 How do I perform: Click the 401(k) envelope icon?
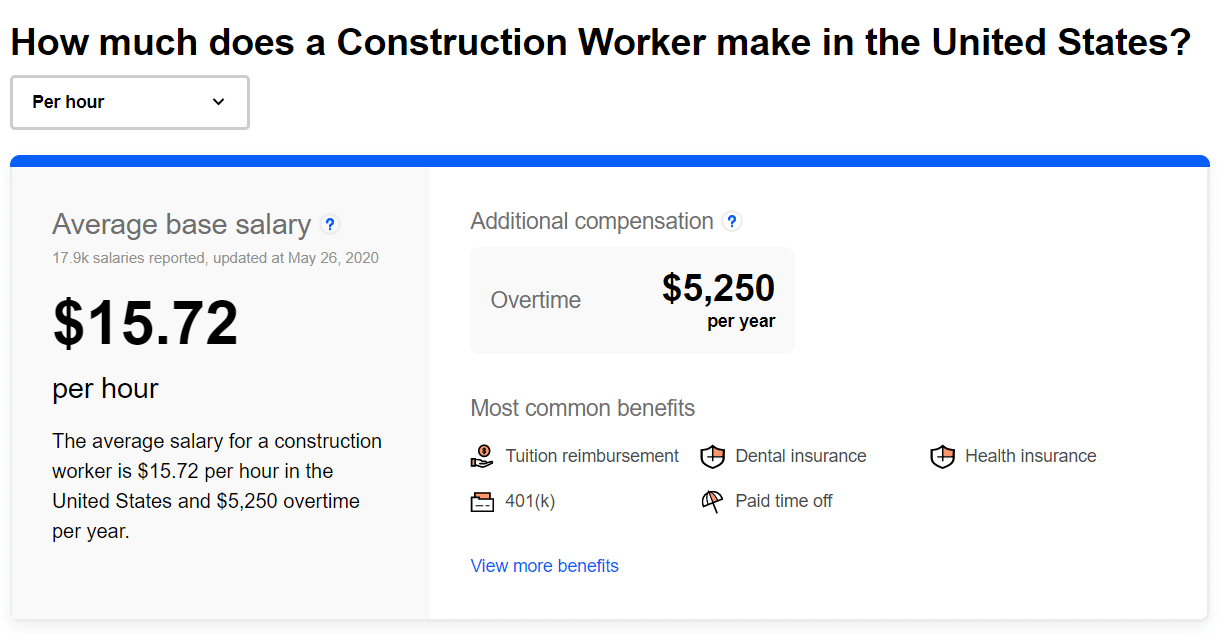[482, 500]
